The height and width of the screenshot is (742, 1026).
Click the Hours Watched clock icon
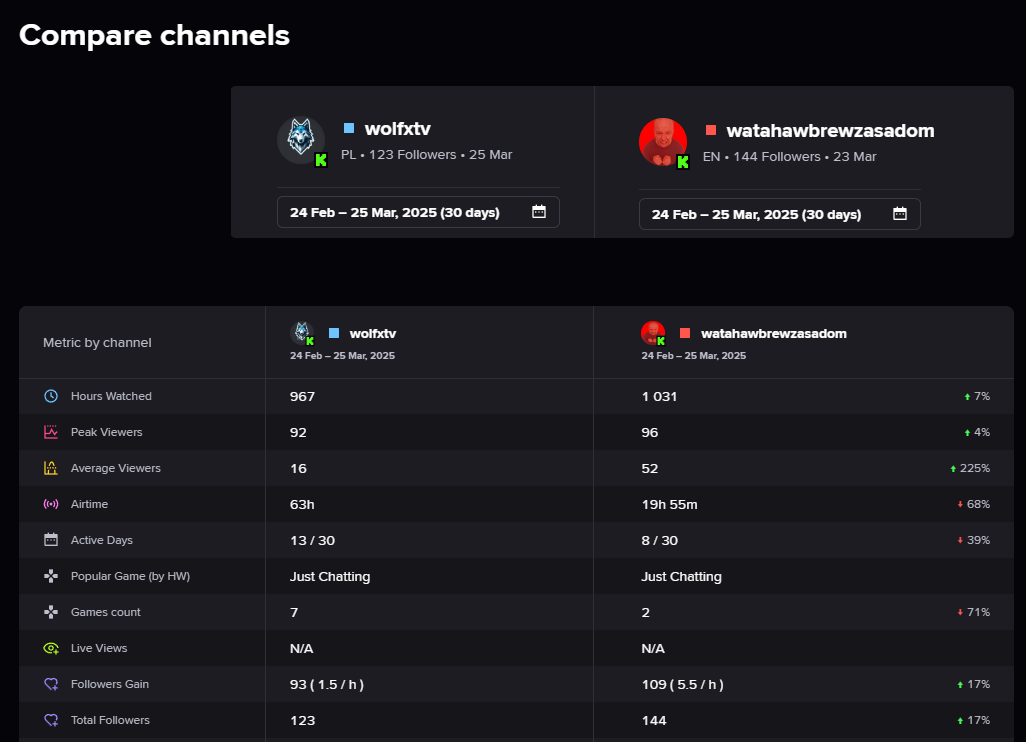[x=51, y=396]
